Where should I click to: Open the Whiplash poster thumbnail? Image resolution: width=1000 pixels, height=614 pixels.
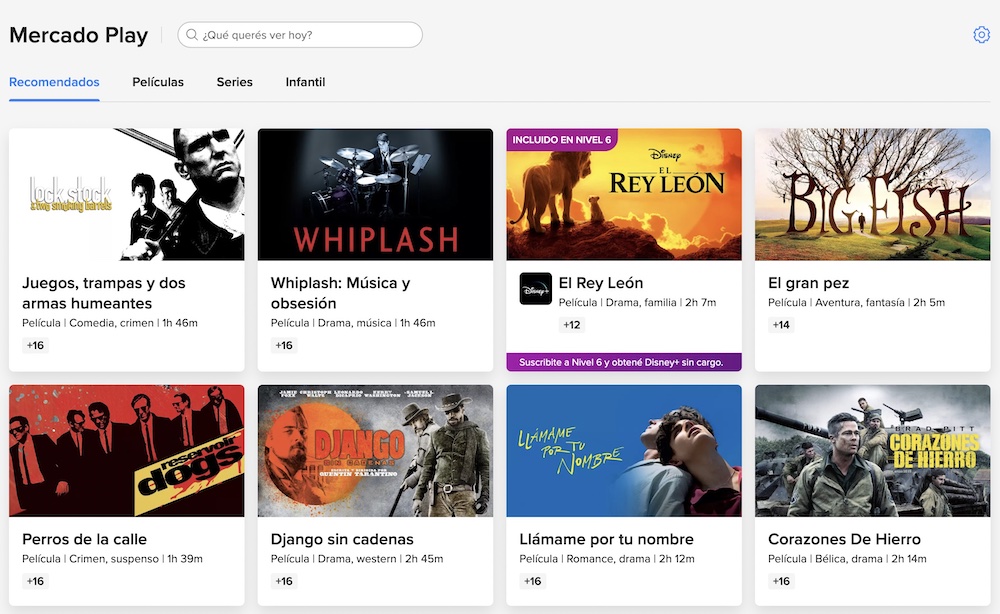376,194
